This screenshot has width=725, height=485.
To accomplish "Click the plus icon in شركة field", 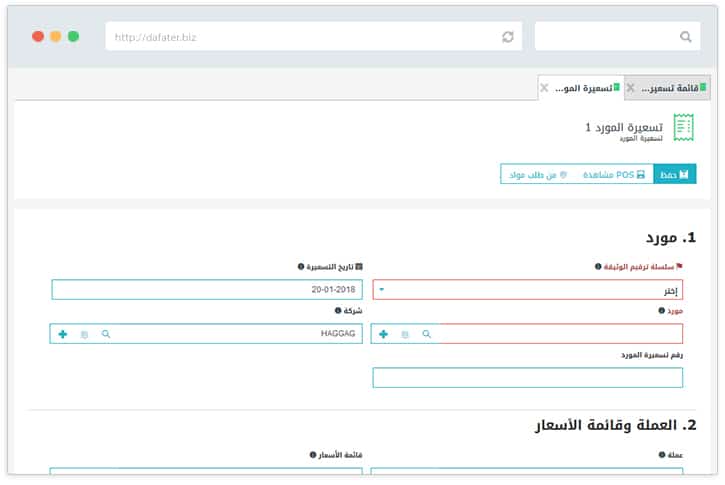I will (63, 334).
